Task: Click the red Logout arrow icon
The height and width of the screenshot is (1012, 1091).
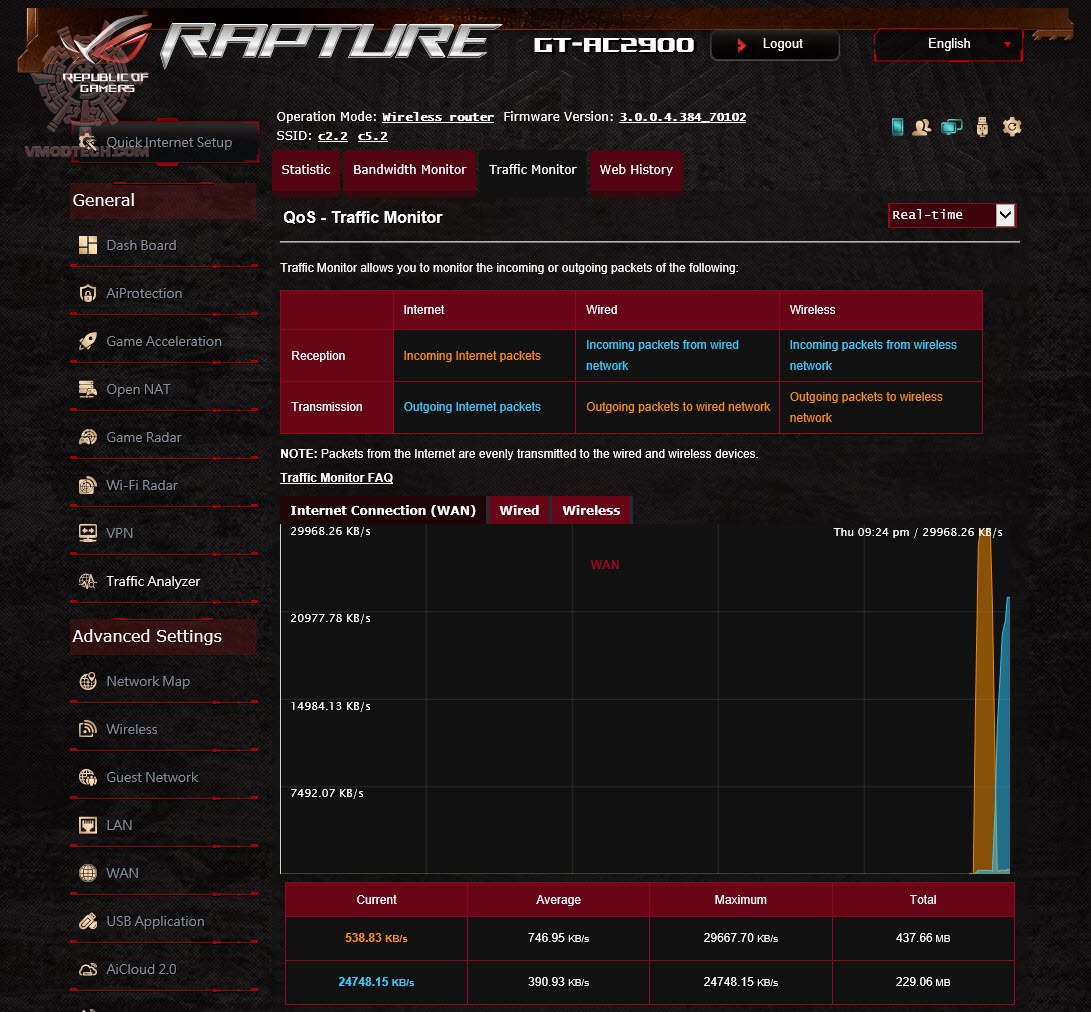Action: 742,45
